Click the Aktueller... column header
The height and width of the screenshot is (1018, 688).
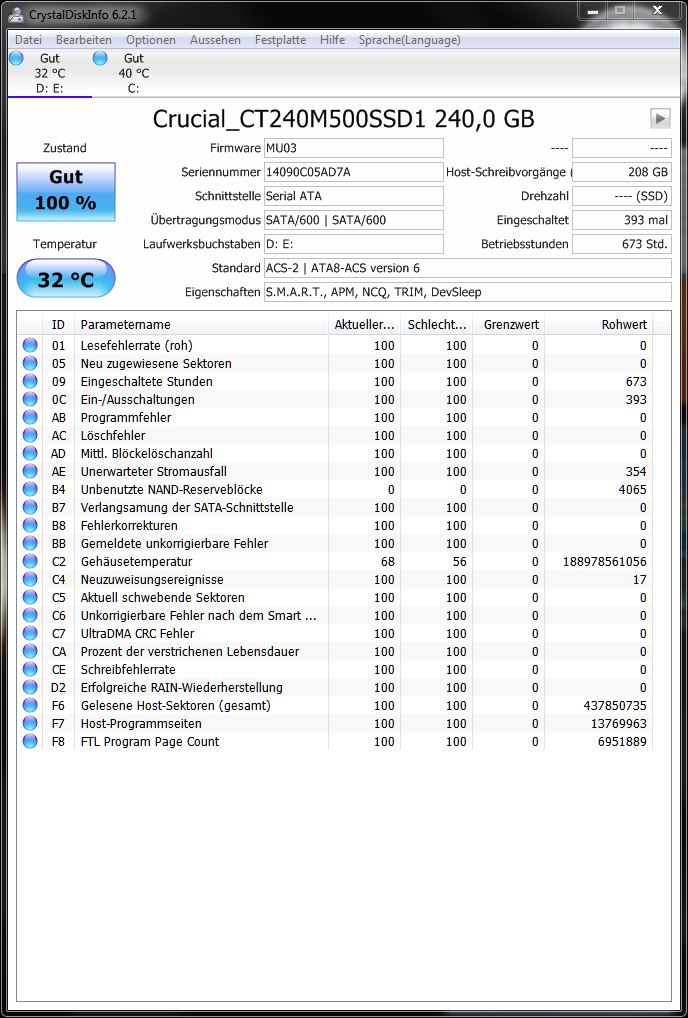coord(364,325)
